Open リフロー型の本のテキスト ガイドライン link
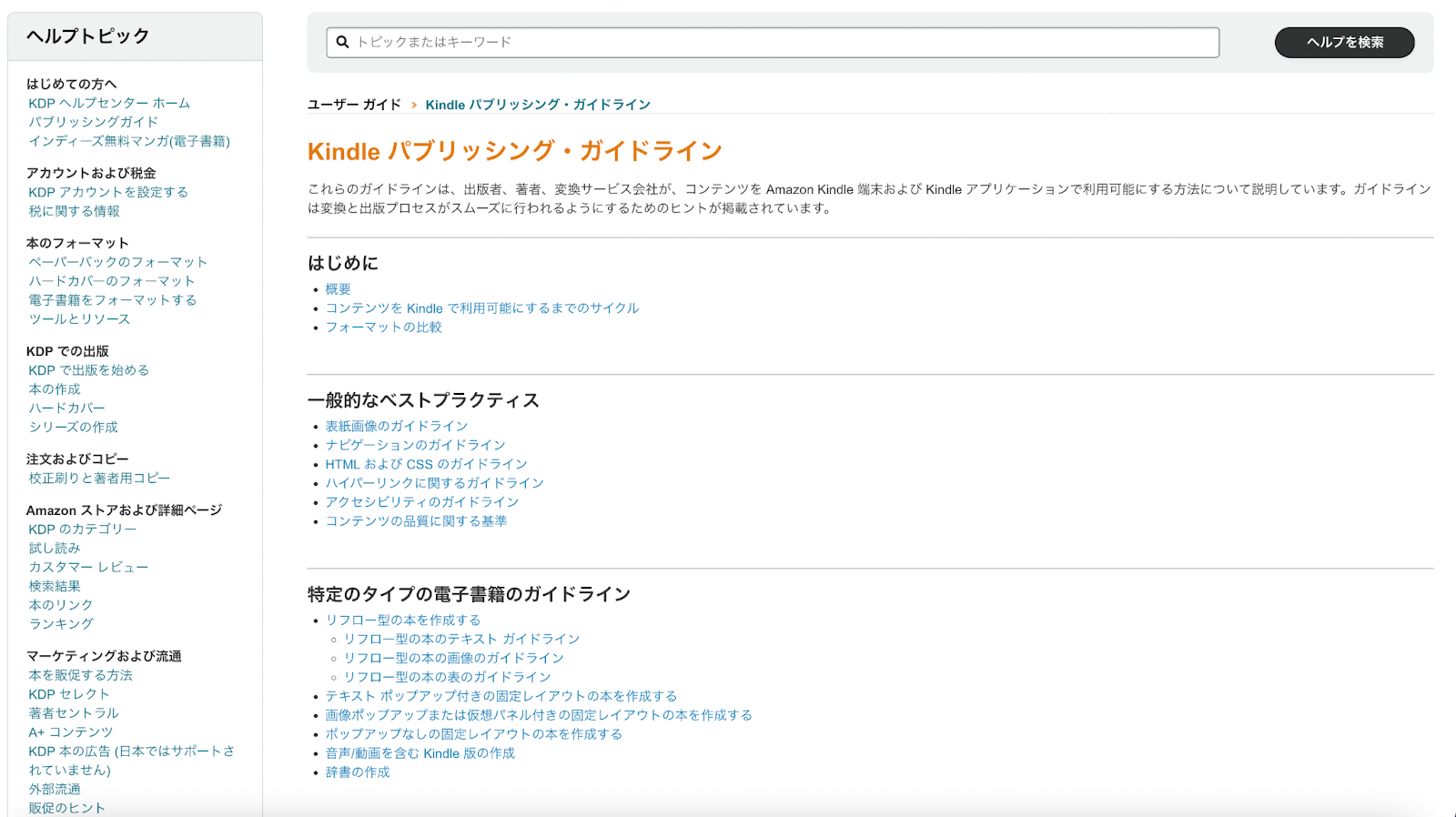The width and height of the screenshot is (1456, 817). (x=461, y=640)
